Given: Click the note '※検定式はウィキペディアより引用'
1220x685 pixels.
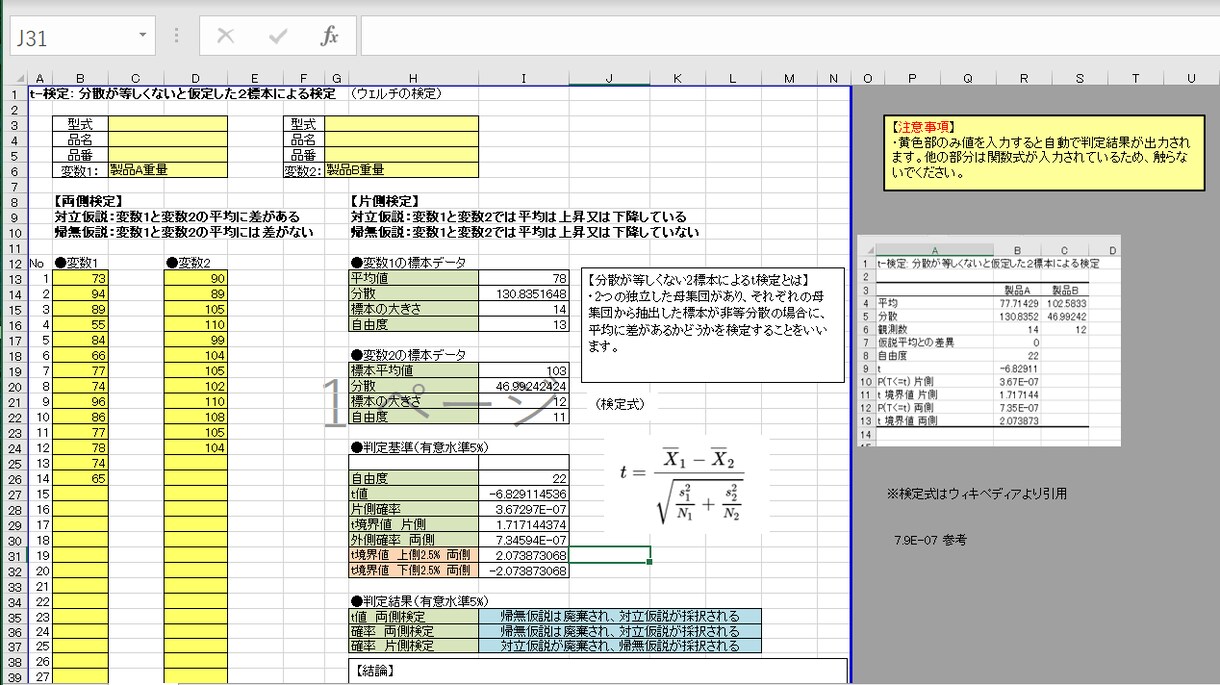Looking at the screenshot, I should tap(976, 494).
